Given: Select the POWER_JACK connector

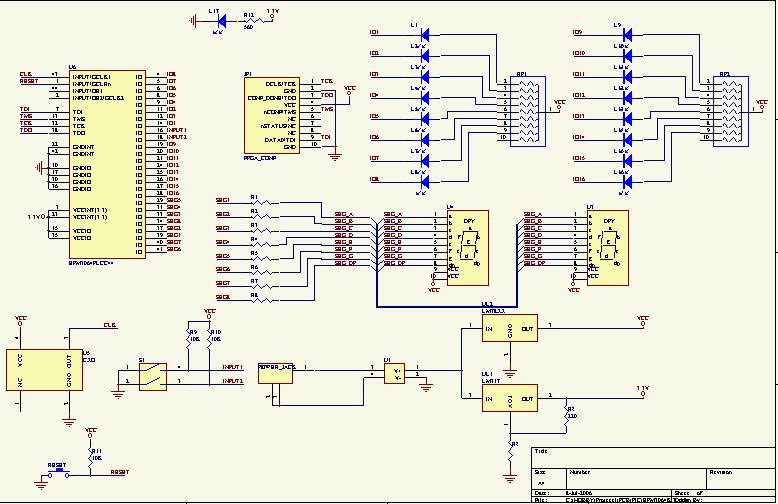Looking at the screenshot, I should (275, 374).
